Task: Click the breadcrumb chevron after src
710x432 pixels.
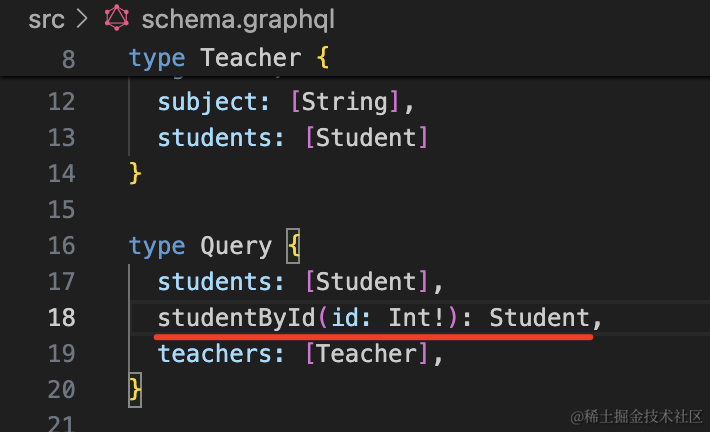Action: coord(84,19)
